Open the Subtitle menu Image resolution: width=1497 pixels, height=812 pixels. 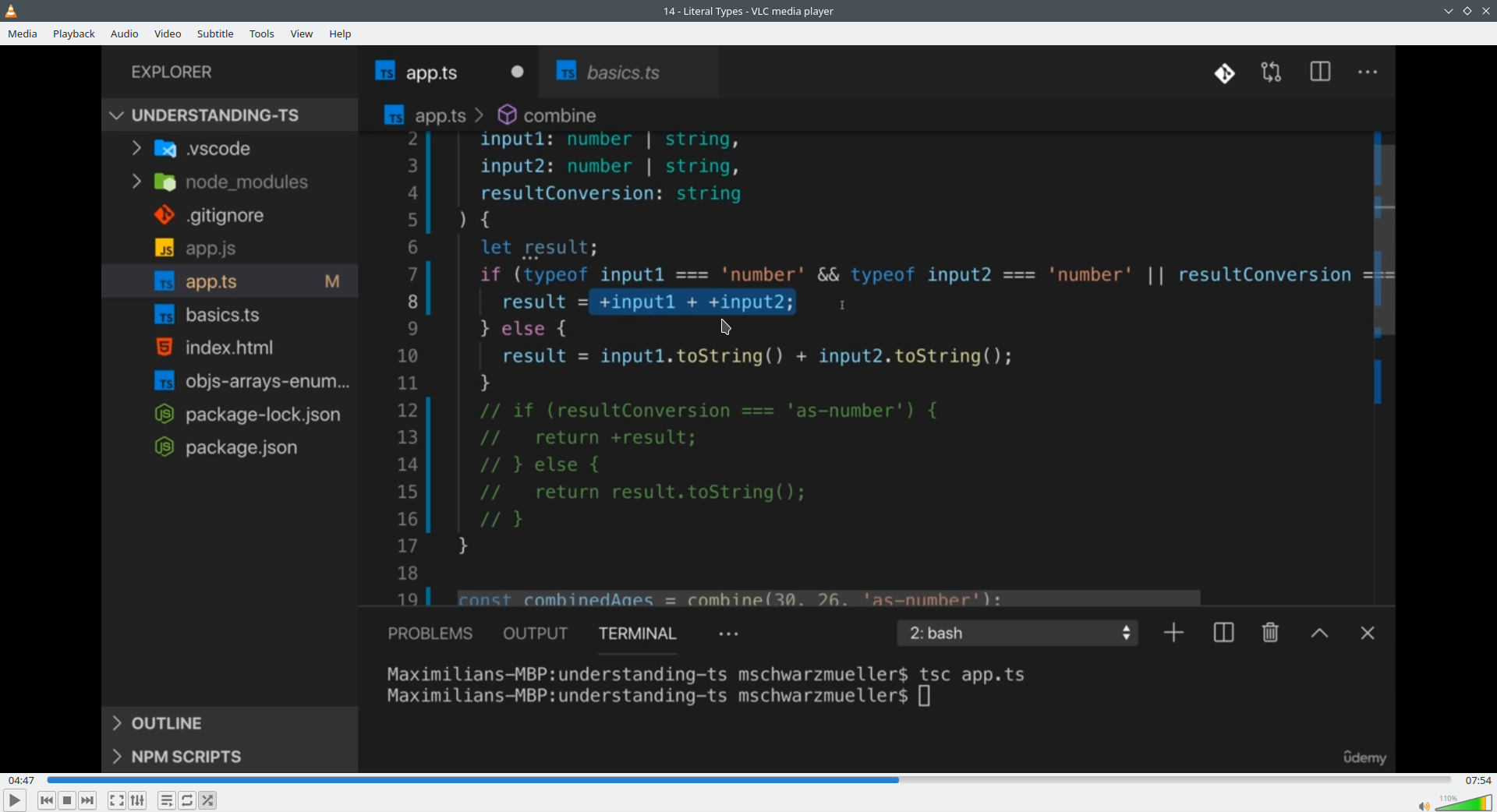[x=215, y=34]
